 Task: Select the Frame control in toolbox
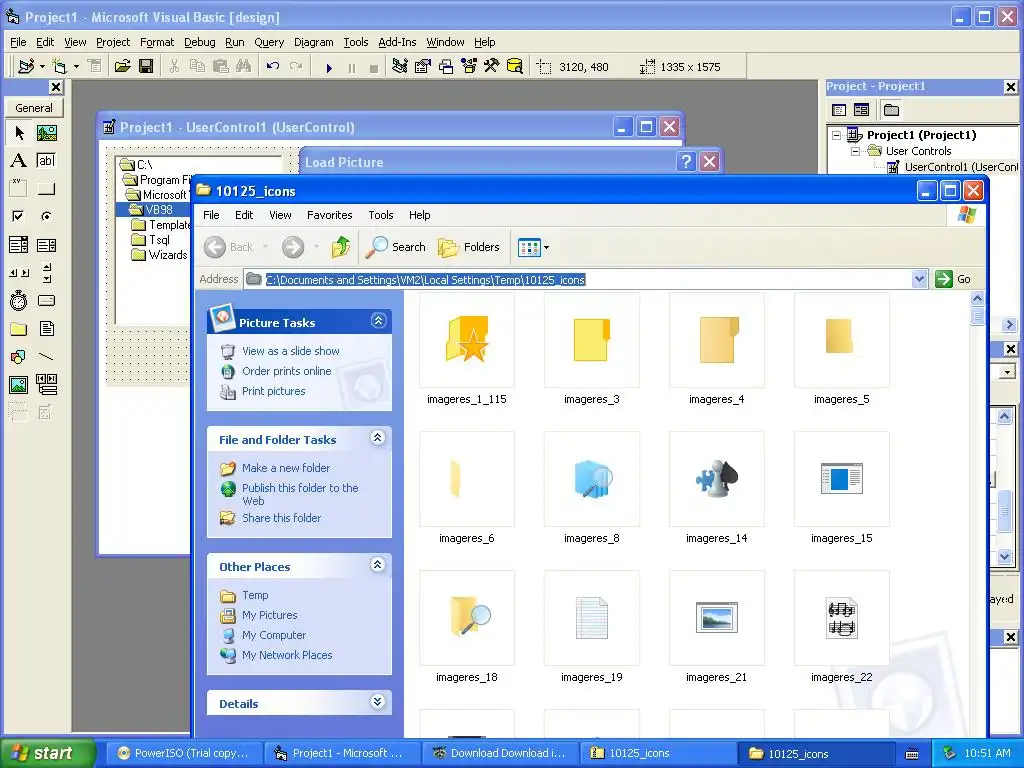(18, 189)
